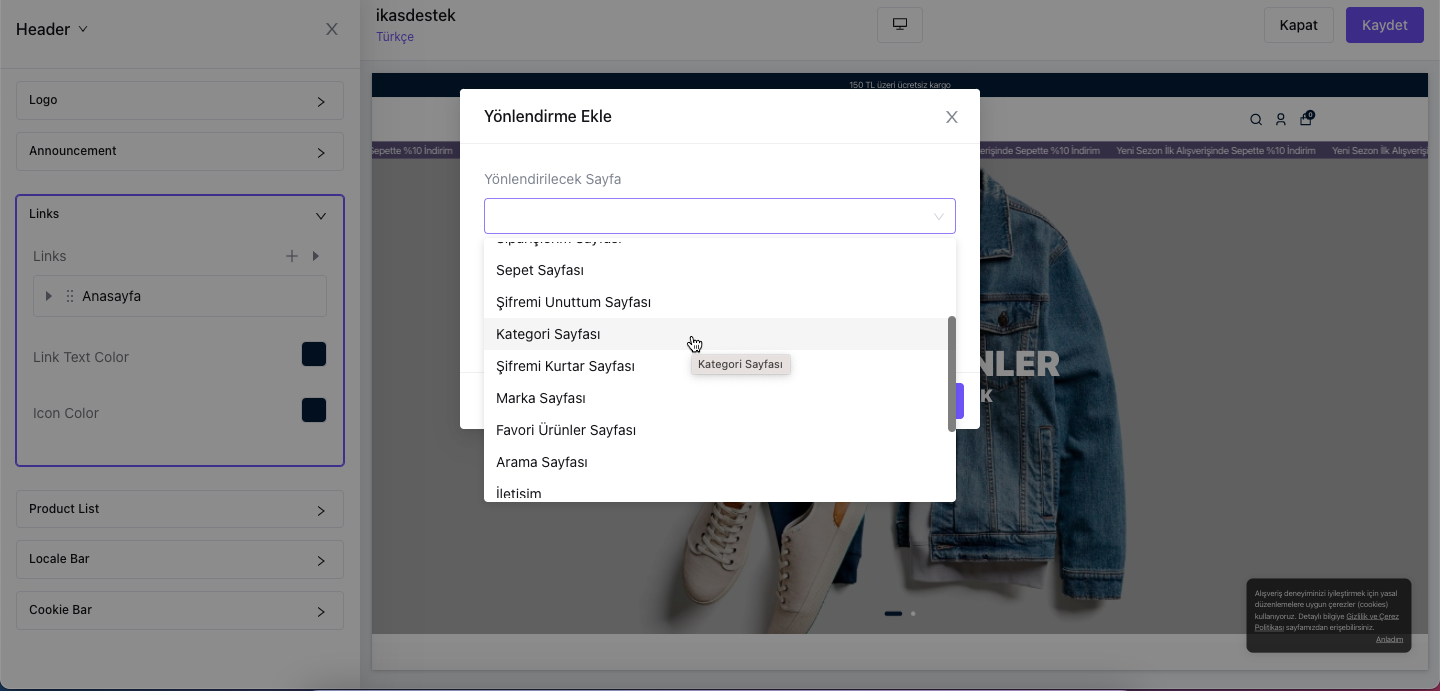1440x691 pixels.
Task: Expand the Product List section
Action: pyautogui.click(x=180, y=509)
